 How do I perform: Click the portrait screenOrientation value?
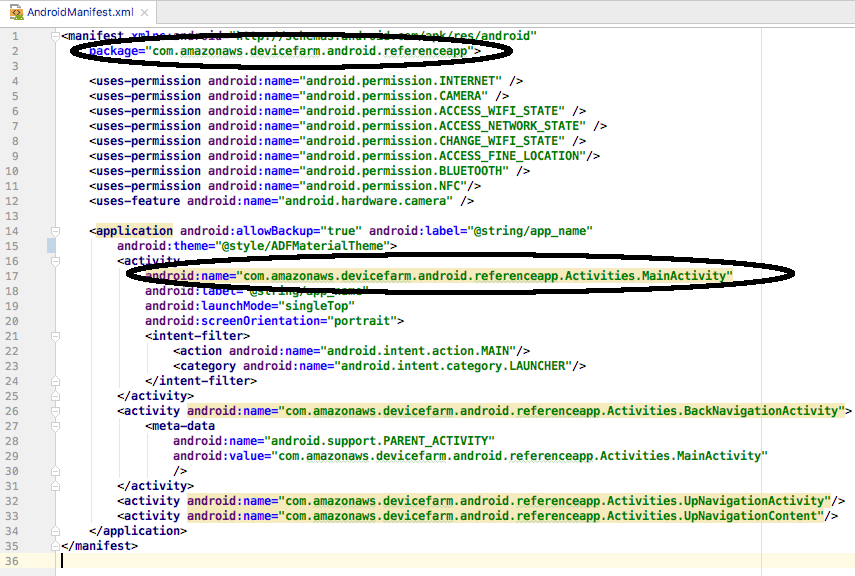tap(362, 321)
